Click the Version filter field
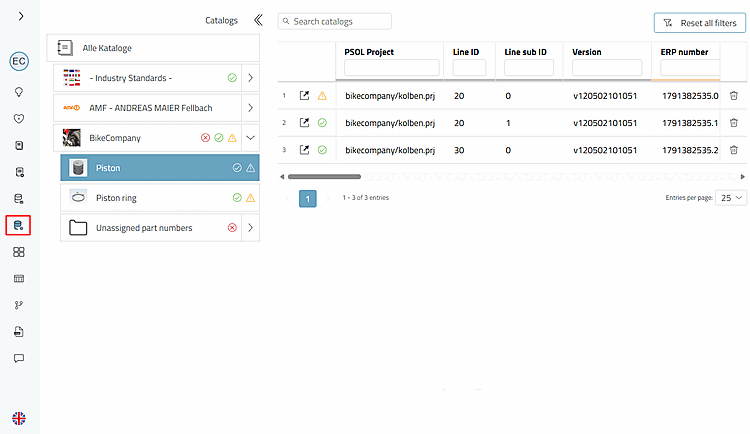The image size is (750, 434). 607,67
